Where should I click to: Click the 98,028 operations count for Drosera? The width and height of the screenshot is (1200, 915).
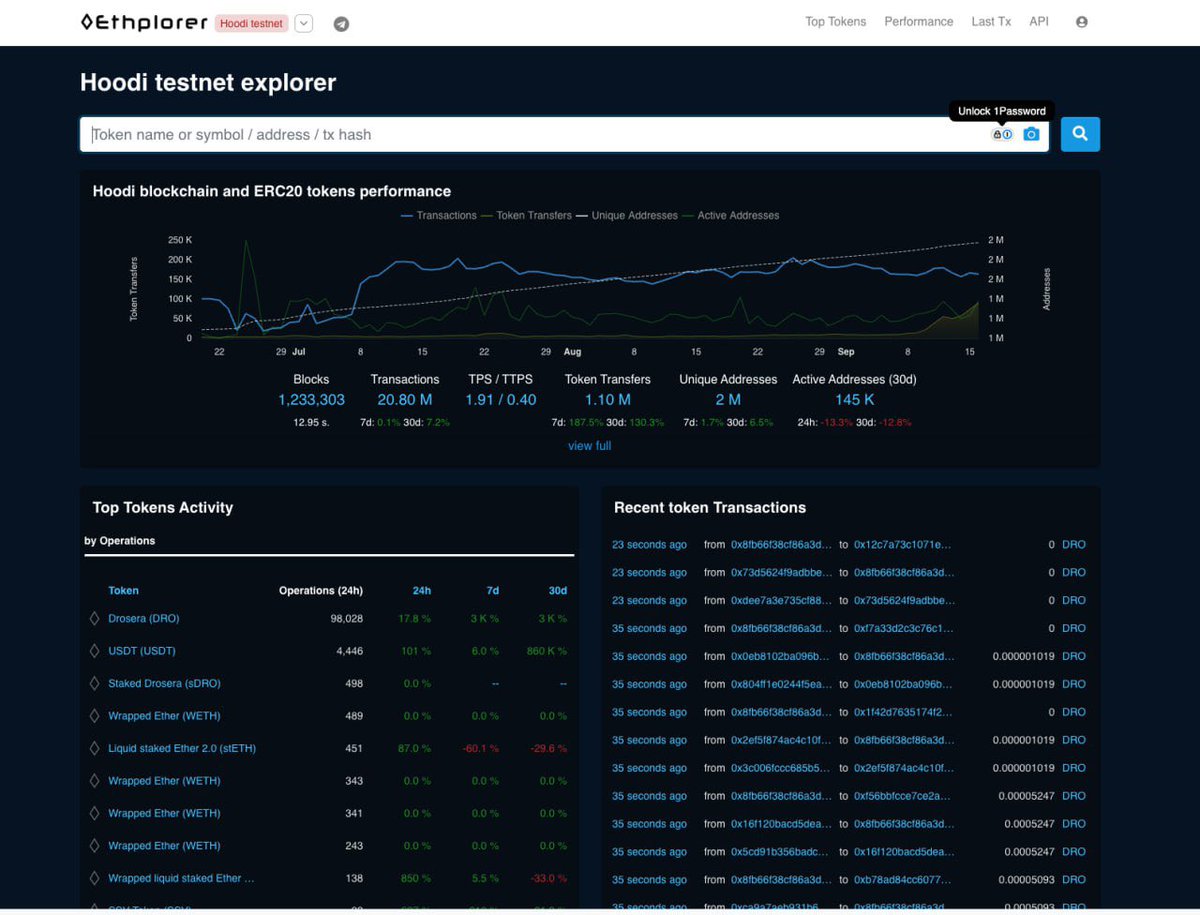pyautogui.click(x=346, y=619)
